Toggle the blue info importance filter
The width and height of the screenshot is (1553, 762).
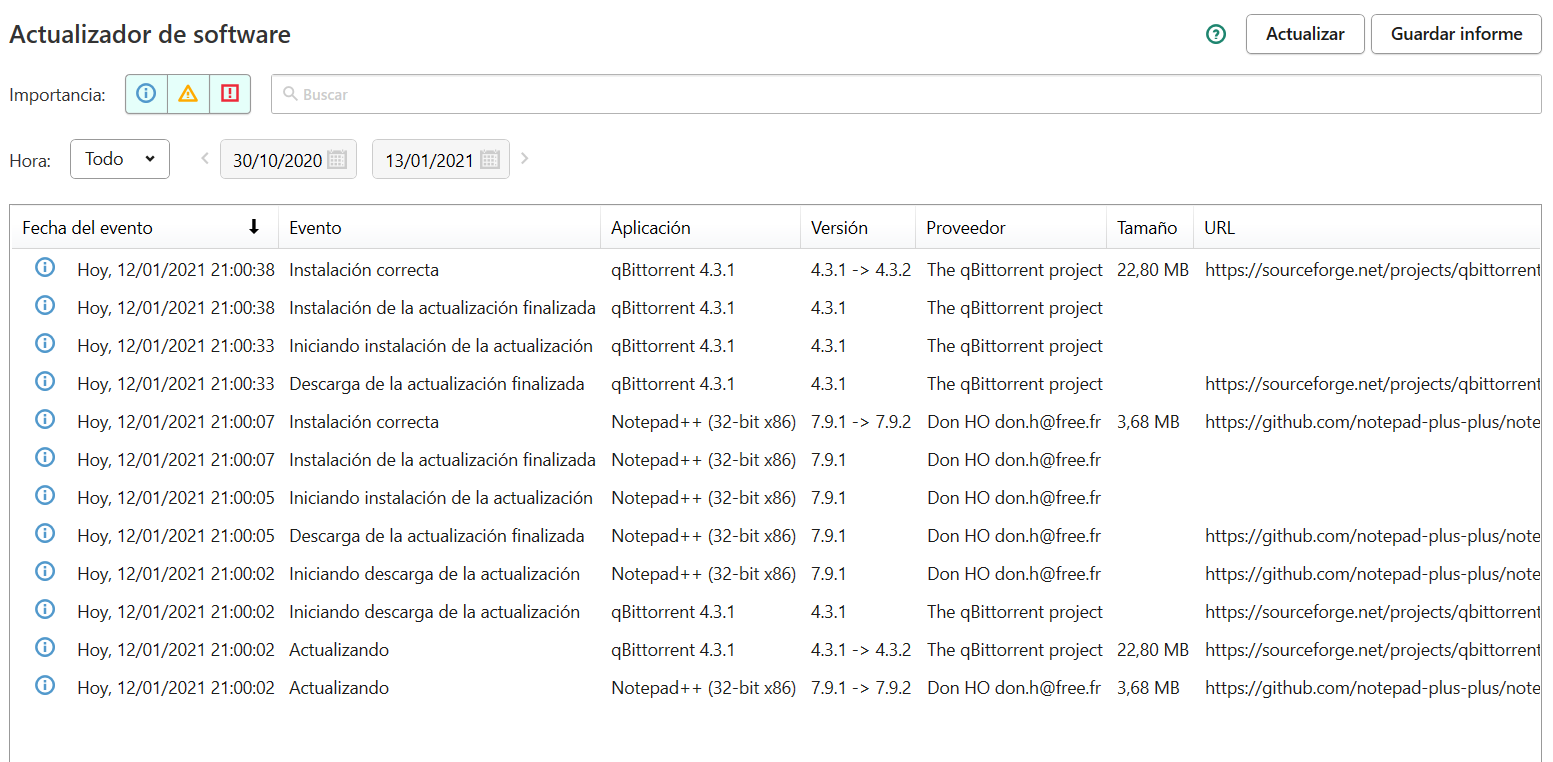[146, 94]
